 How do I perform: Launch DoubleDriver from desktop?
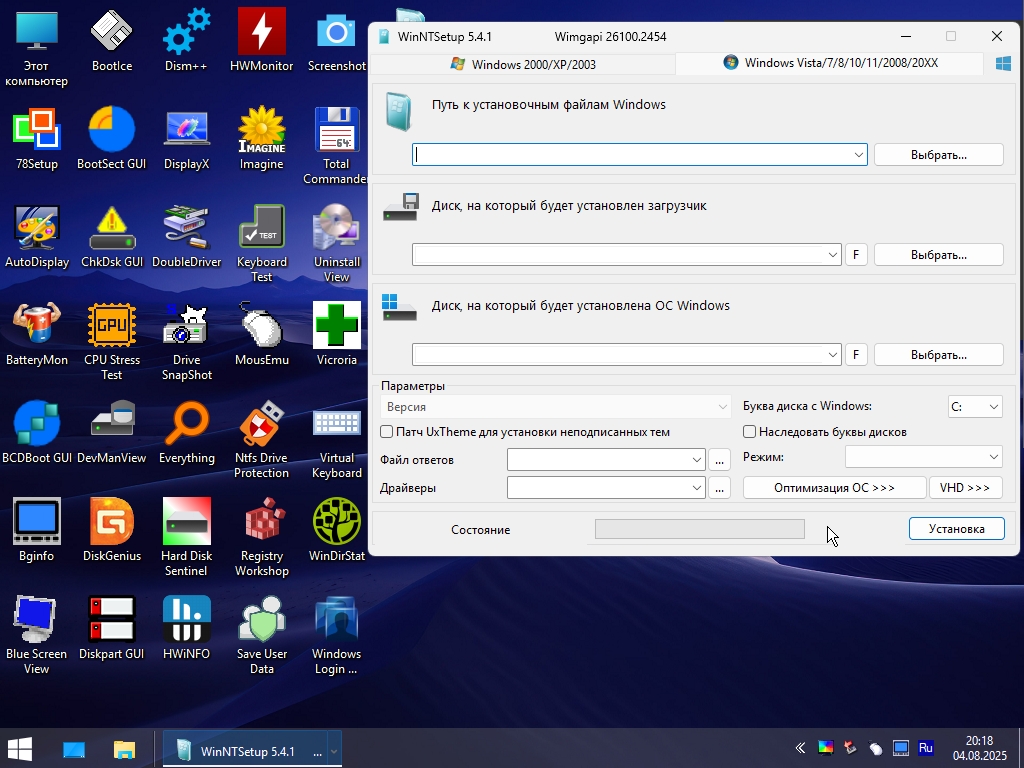point(186,236)
